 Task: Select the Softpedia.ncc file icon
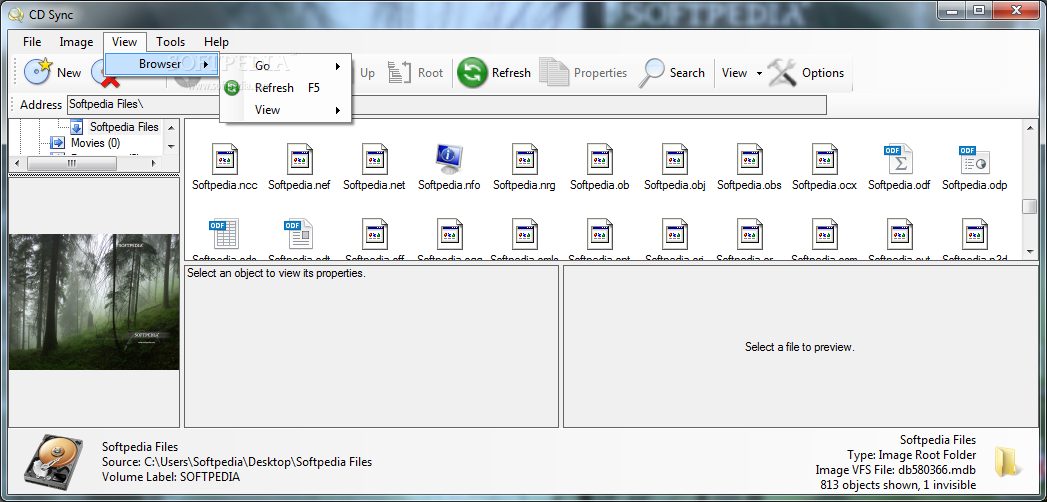coord(224,159)
